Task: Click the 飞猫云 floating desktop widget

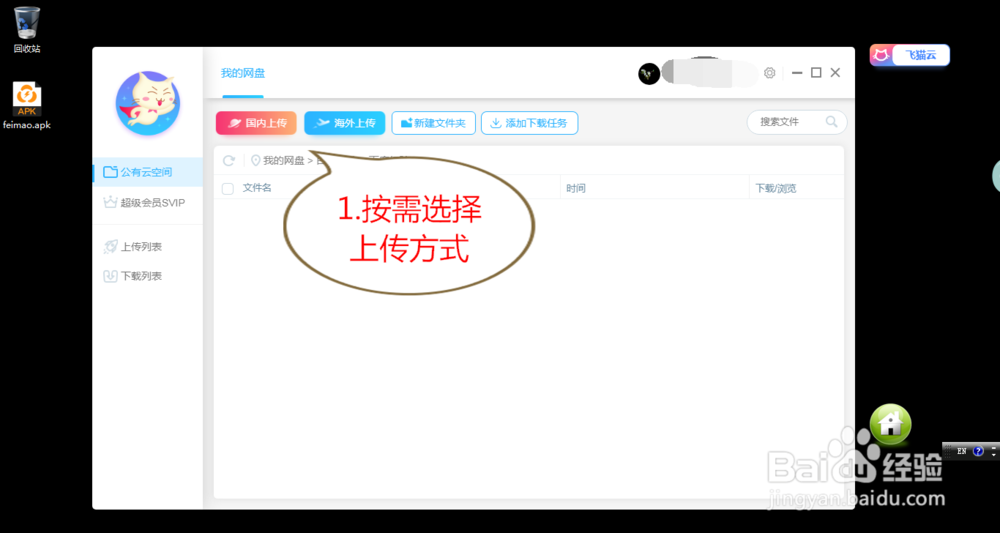Action: coord(909,55)
